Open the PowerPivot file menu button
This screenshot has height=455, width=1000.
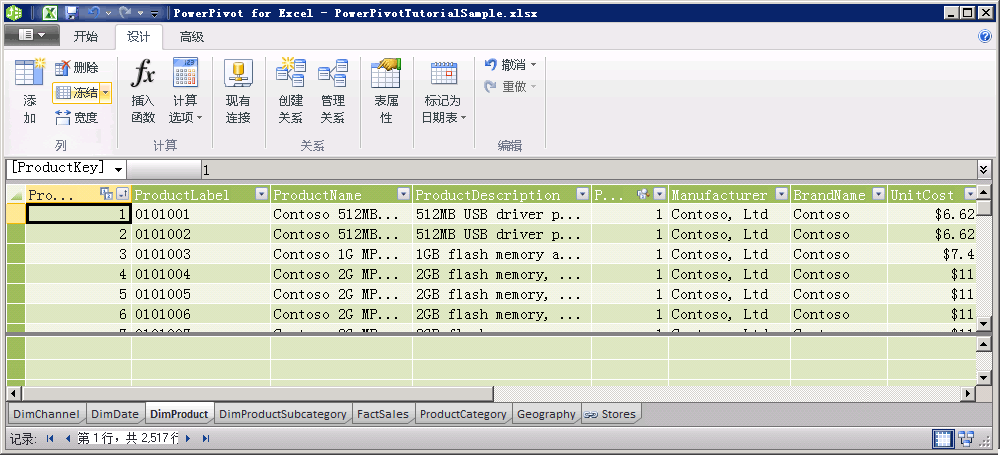[x=32, y=35]
